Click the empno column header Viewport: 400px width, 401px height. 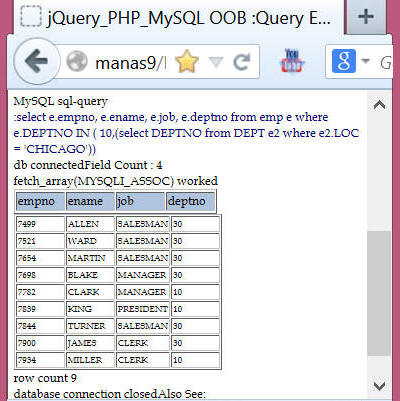point(40,201)
